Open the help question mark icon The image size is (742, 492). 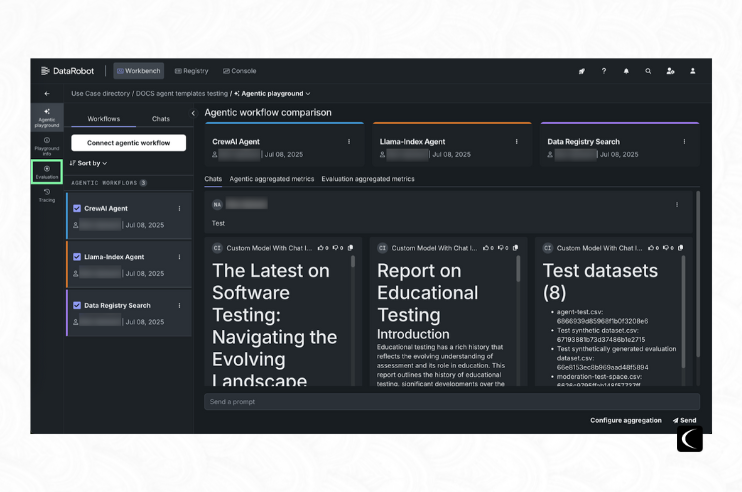tap(604, 71)
